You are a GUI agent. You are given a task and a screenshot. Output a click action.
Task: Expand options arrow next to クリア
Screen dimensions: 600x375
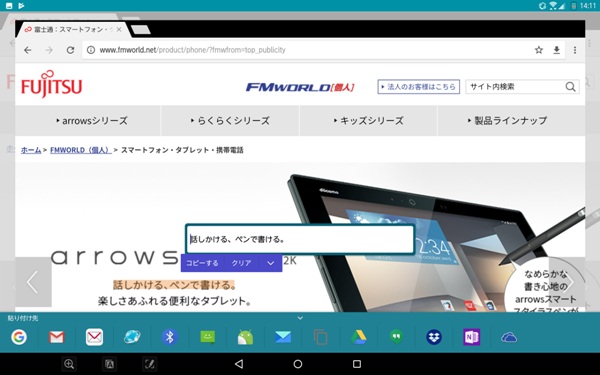coord(271,263)
